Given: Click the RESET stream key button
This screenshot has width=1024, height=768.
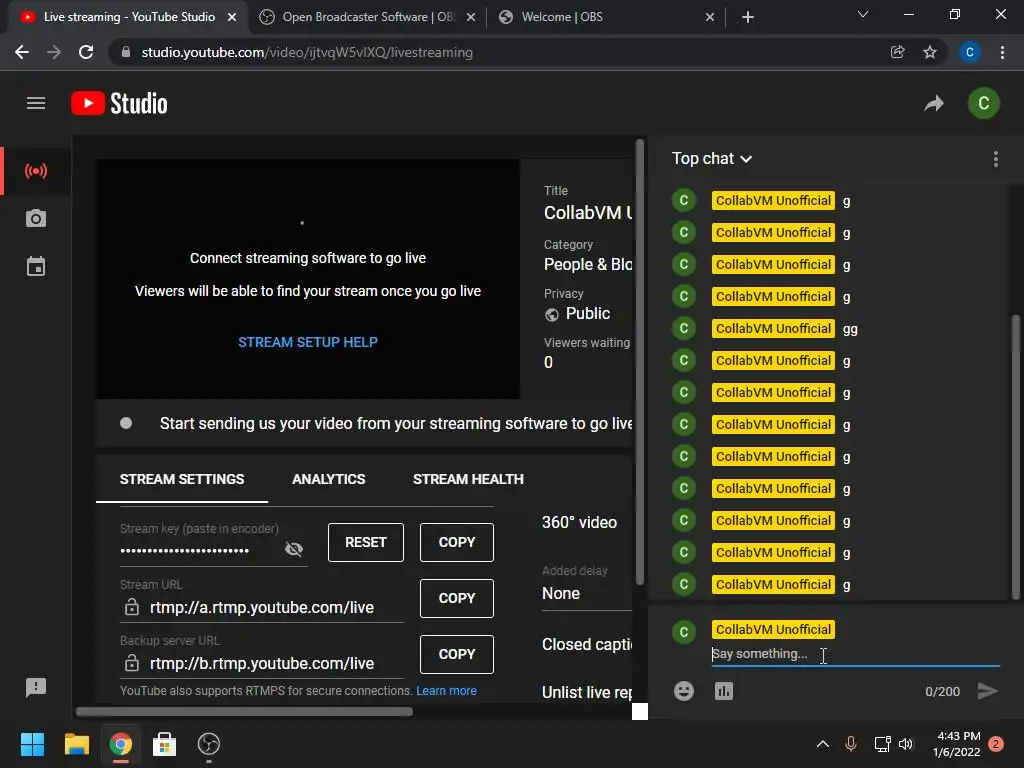Looking at the screenshot, I should click(x=366, y=542).
